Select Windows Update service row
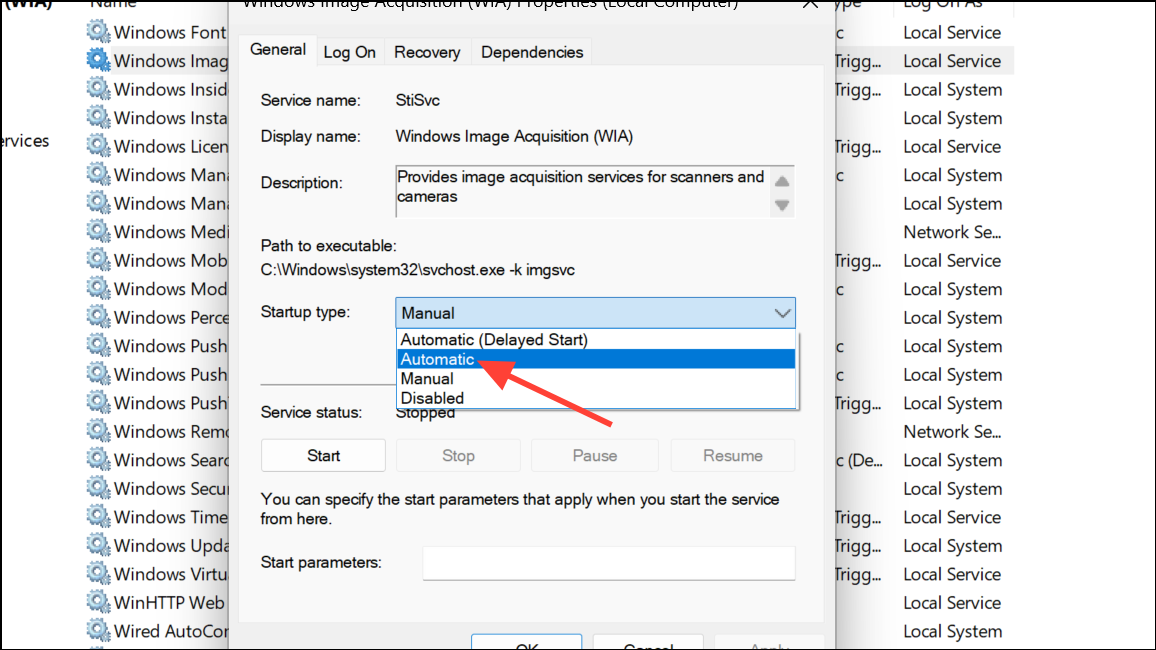Screen dimensions: 1156x650 tap(157, 545)
